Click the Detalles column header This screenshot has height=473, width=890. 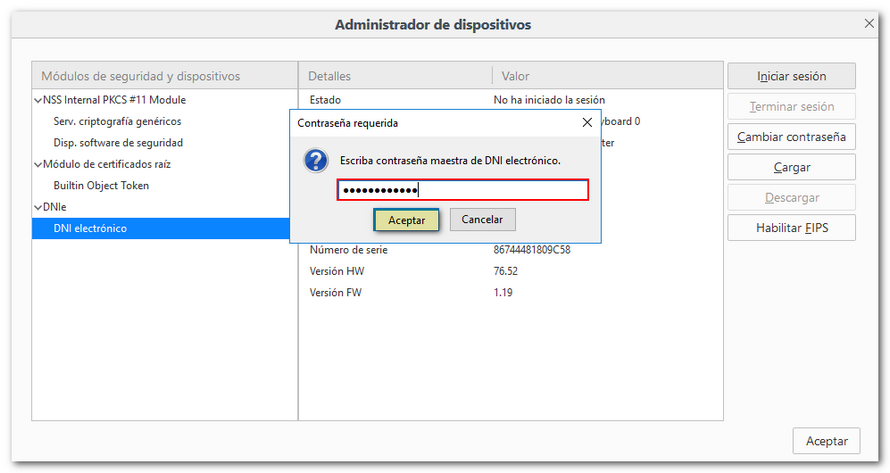pos(330,76)
